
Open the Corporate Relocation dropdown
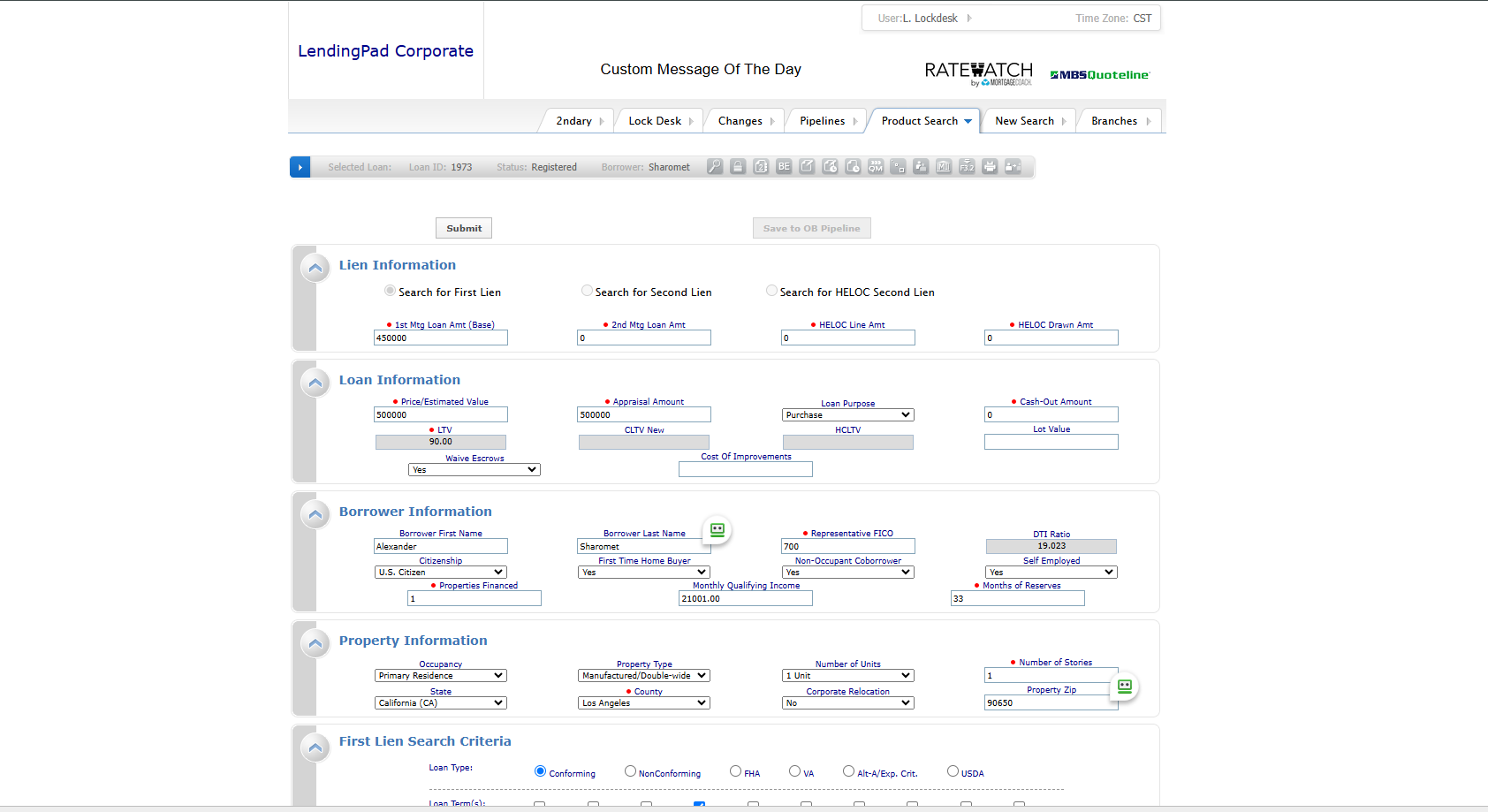click(x=847, y=703)
